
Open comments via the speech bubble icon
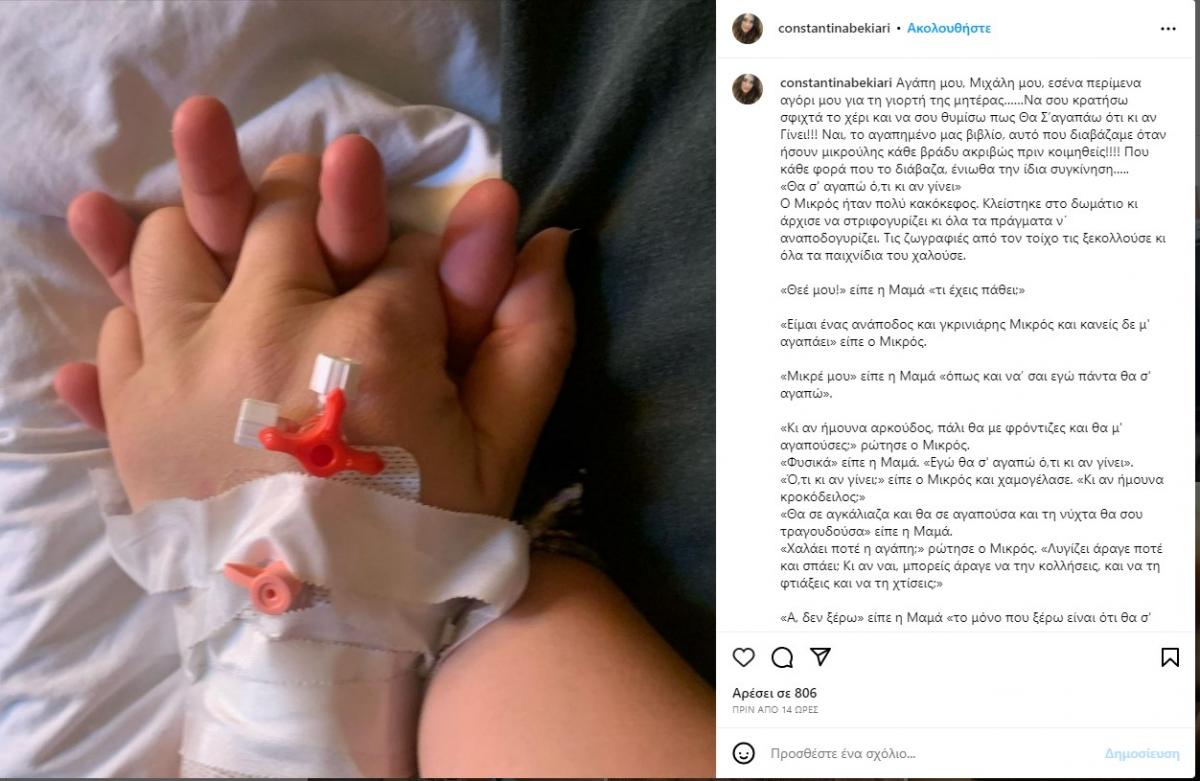point(782,657)
